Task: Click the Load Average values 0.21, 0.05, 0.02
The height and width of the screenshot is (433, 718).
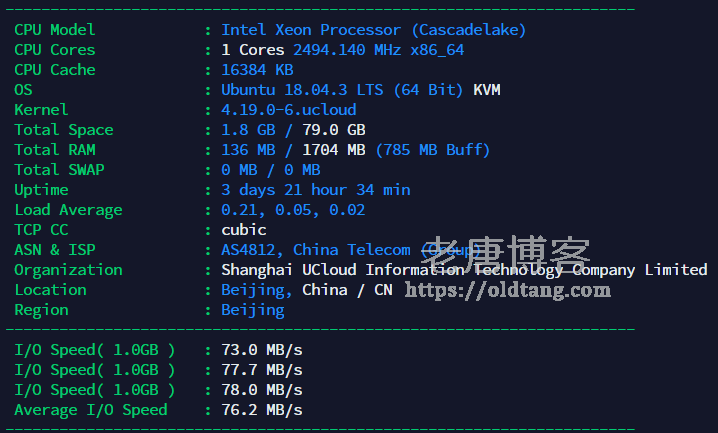Action: [293, 210]
